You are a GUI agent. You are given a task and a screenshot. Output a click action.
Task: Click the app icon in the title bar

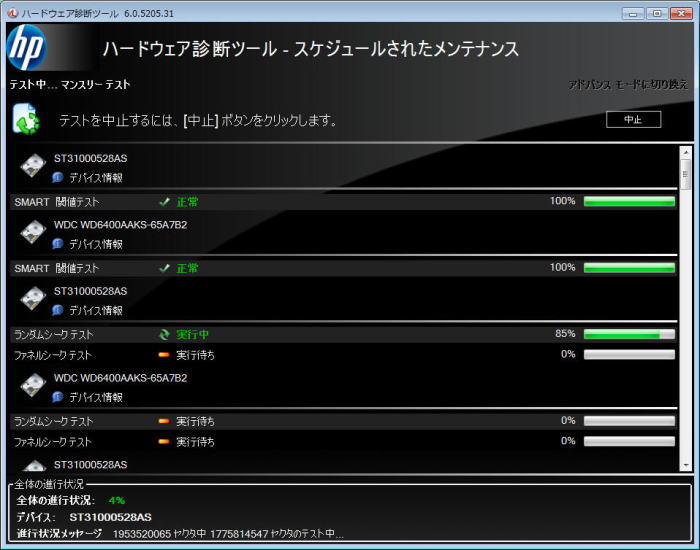pos(13,13)
